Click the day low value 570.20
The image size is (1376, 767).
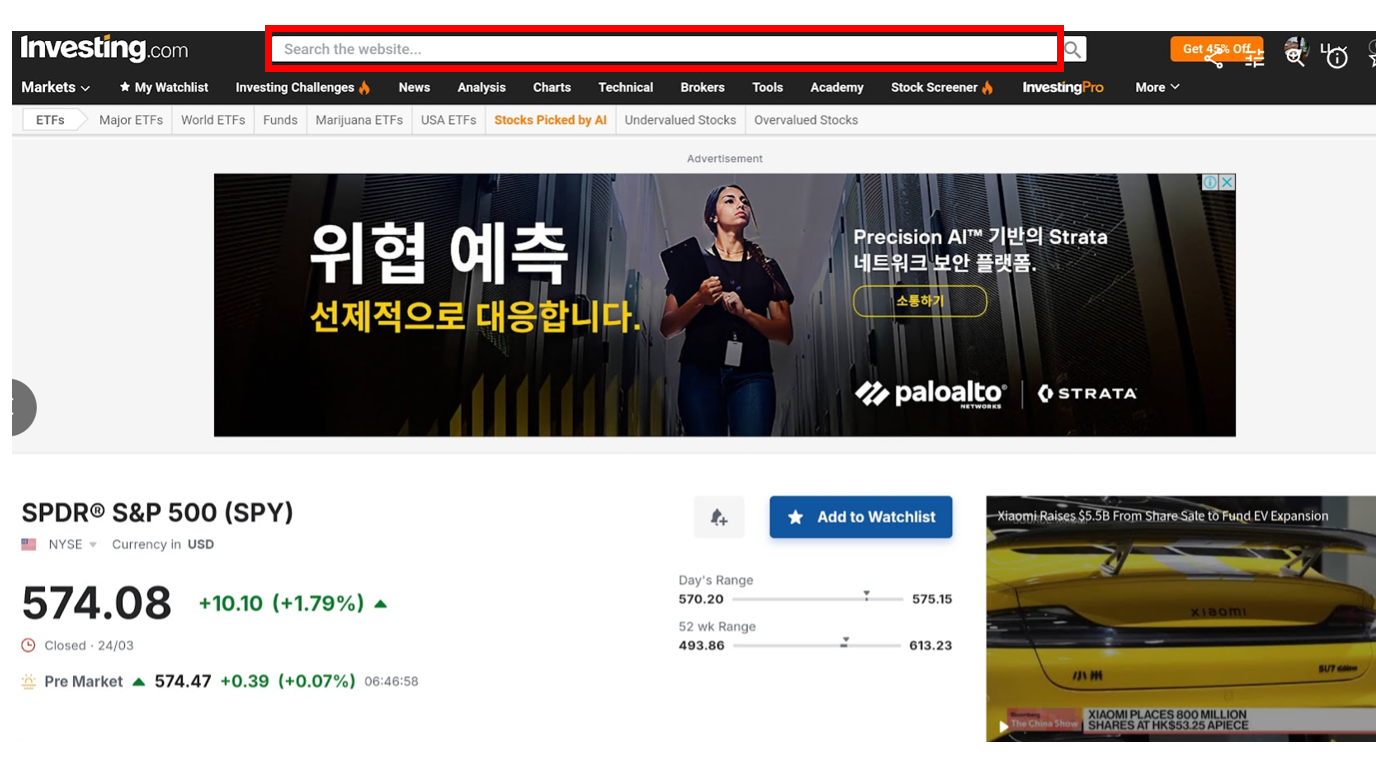pos(701,599)
